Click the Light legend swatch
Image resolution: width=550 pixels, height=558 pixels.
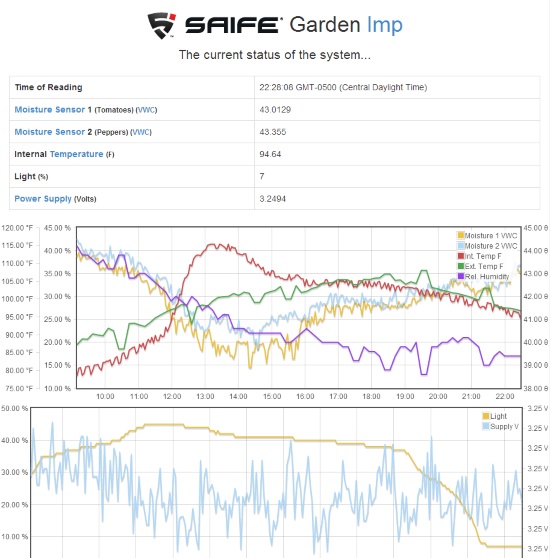(486, 416)
